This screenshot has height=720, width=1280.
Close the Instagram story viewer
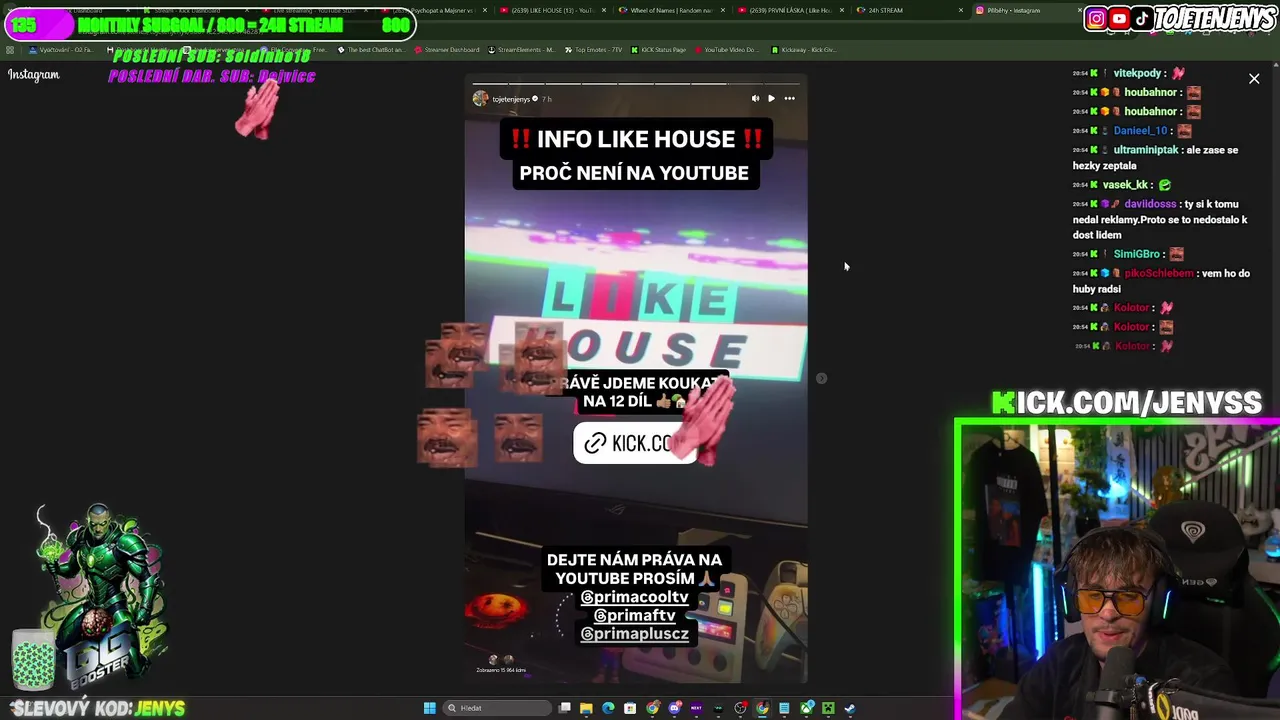[x=1254, y=78]
